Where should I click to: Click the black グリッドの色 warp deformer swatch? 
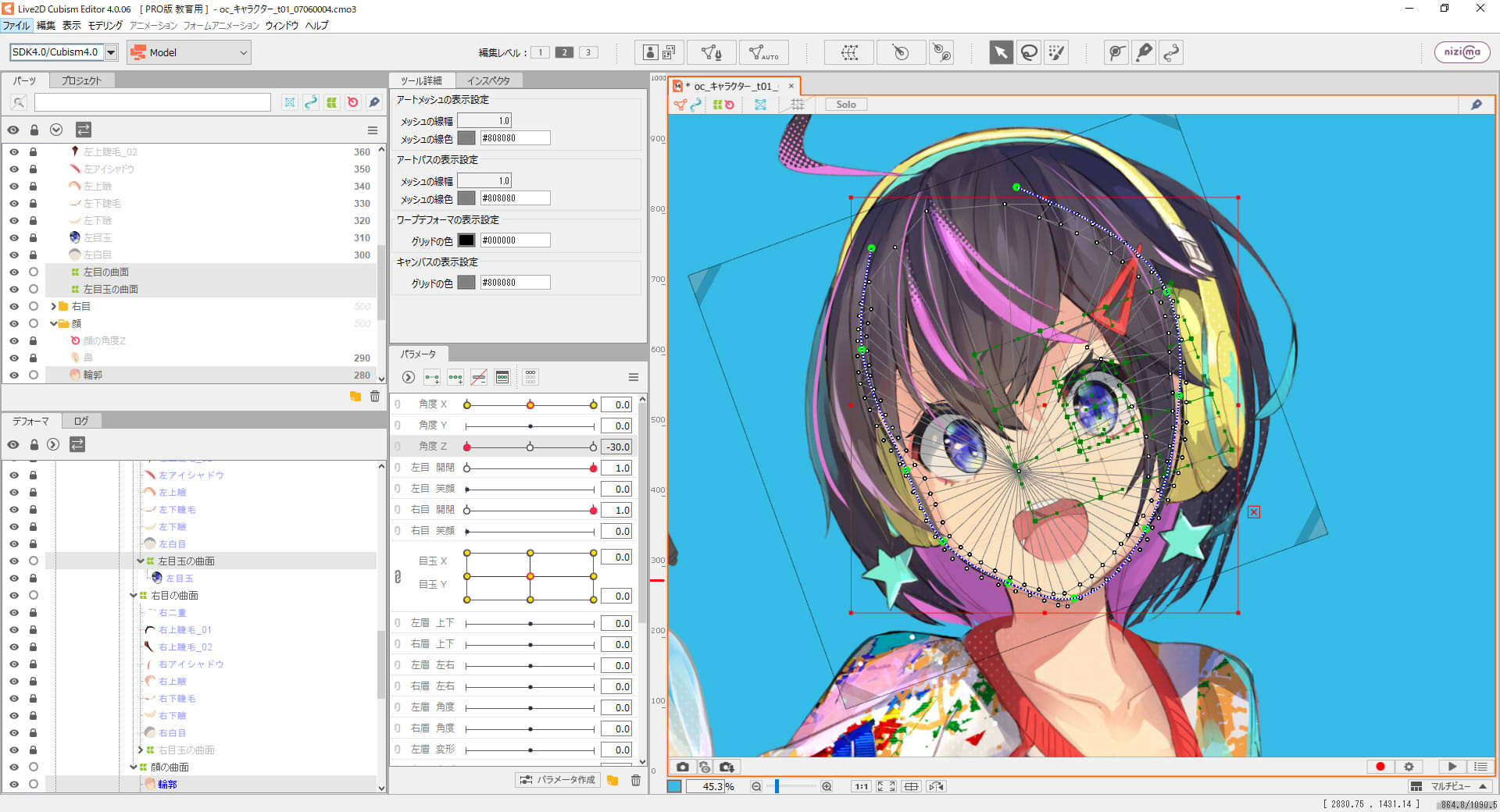(x=466, y=240)
